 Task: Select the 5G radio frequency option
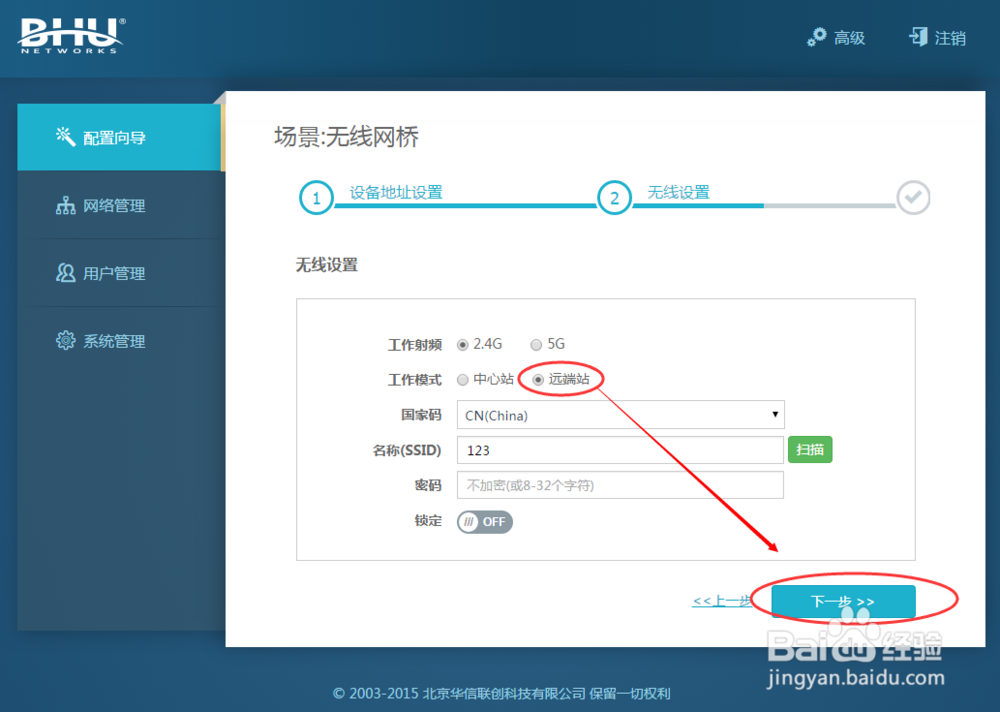tap(536, 345)
